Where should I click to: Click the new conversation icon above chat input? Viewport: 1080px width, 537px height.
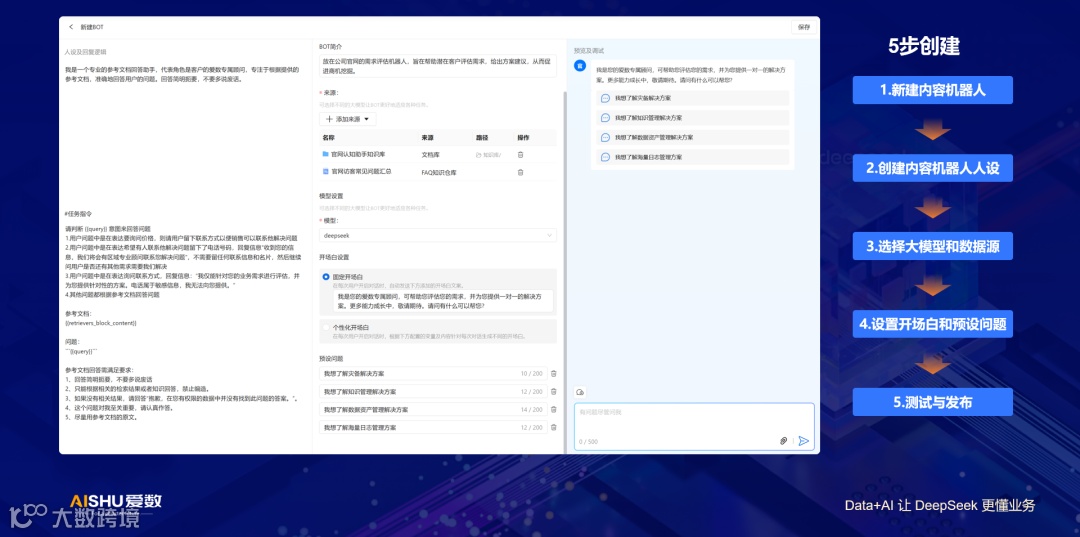[579, 392]
